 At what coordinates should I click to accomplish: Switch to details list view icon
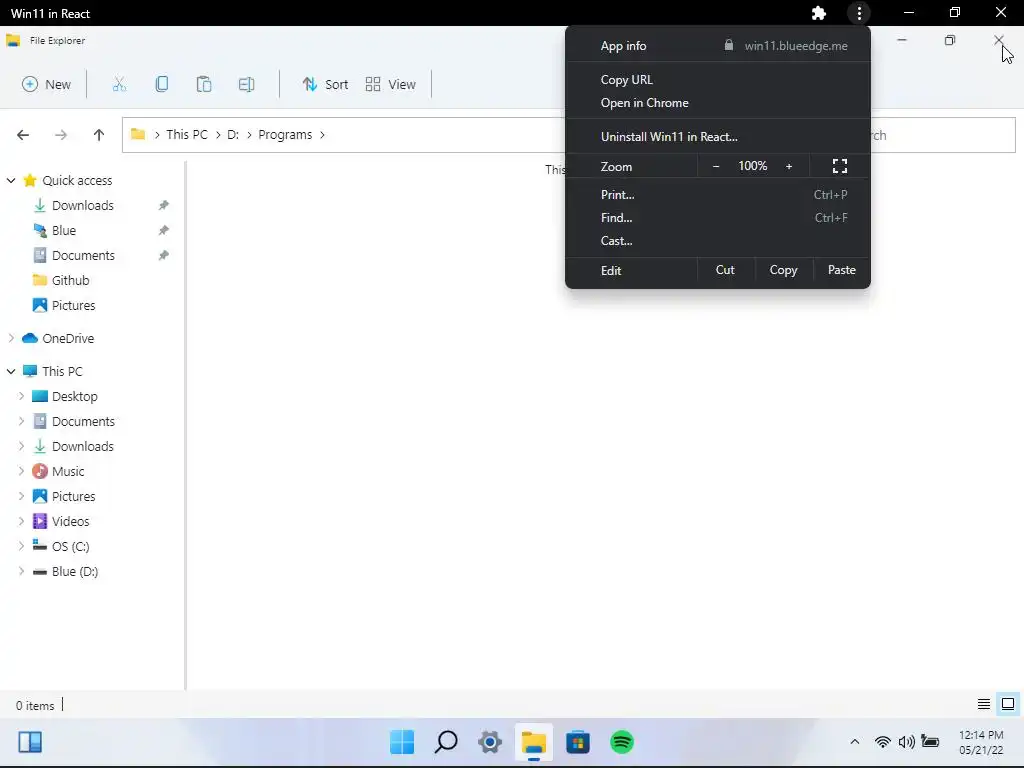(984, 704)
